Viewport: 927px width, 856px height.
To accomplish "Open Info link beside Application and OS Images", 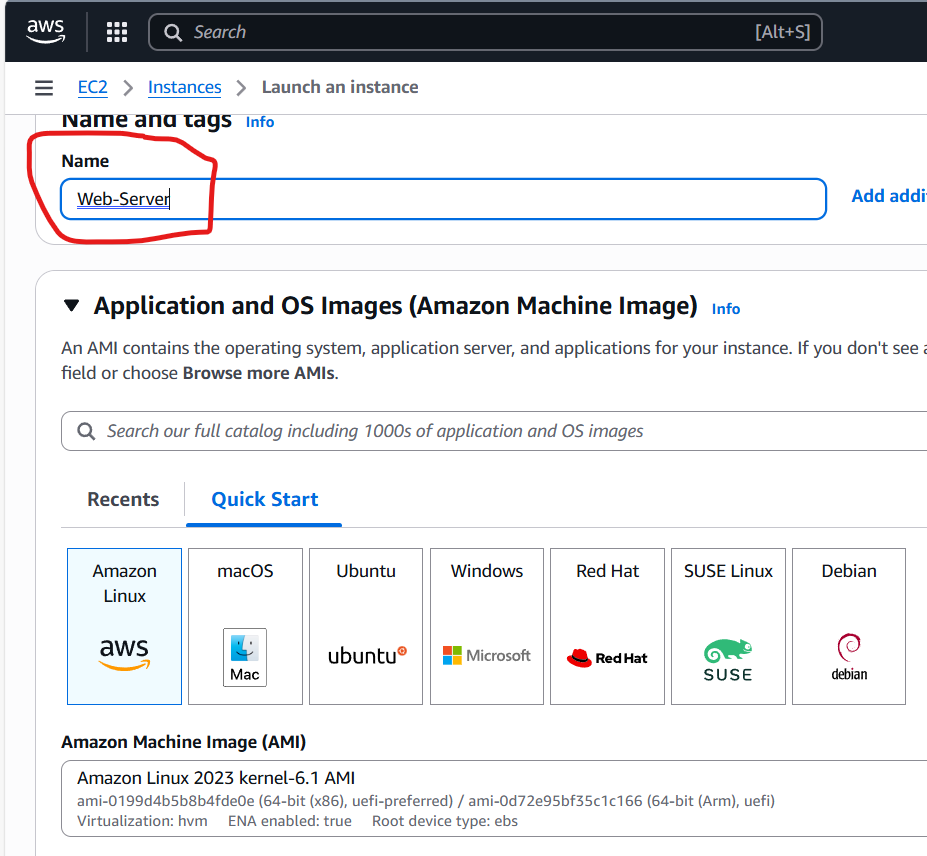I will pos(726,309).
